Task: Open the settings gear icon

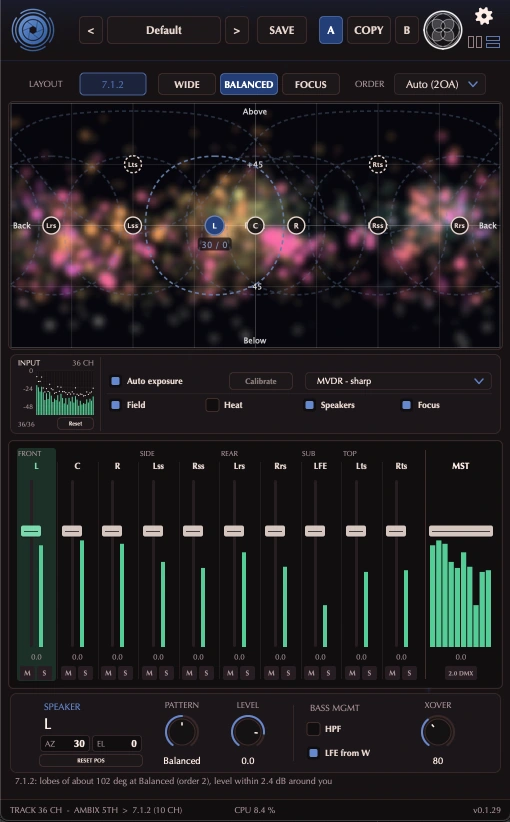Action: click(483, 16)
